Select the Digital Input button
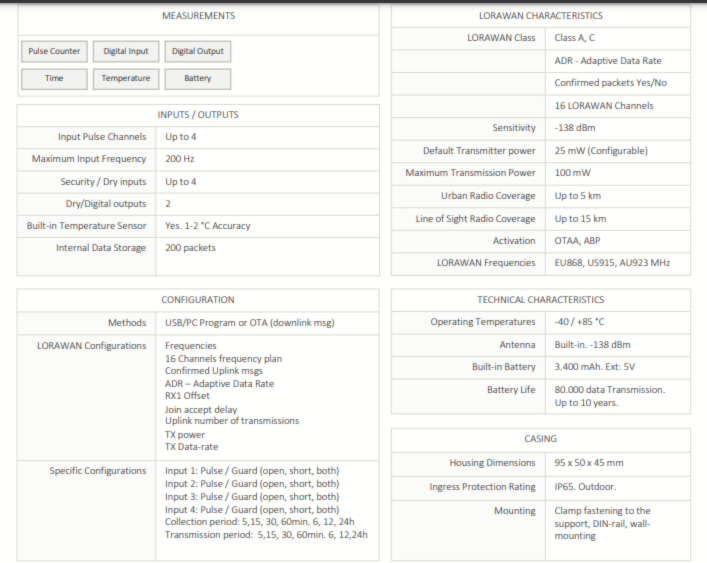The width and height of the screenshot is (707, 563). coord(126,51)
